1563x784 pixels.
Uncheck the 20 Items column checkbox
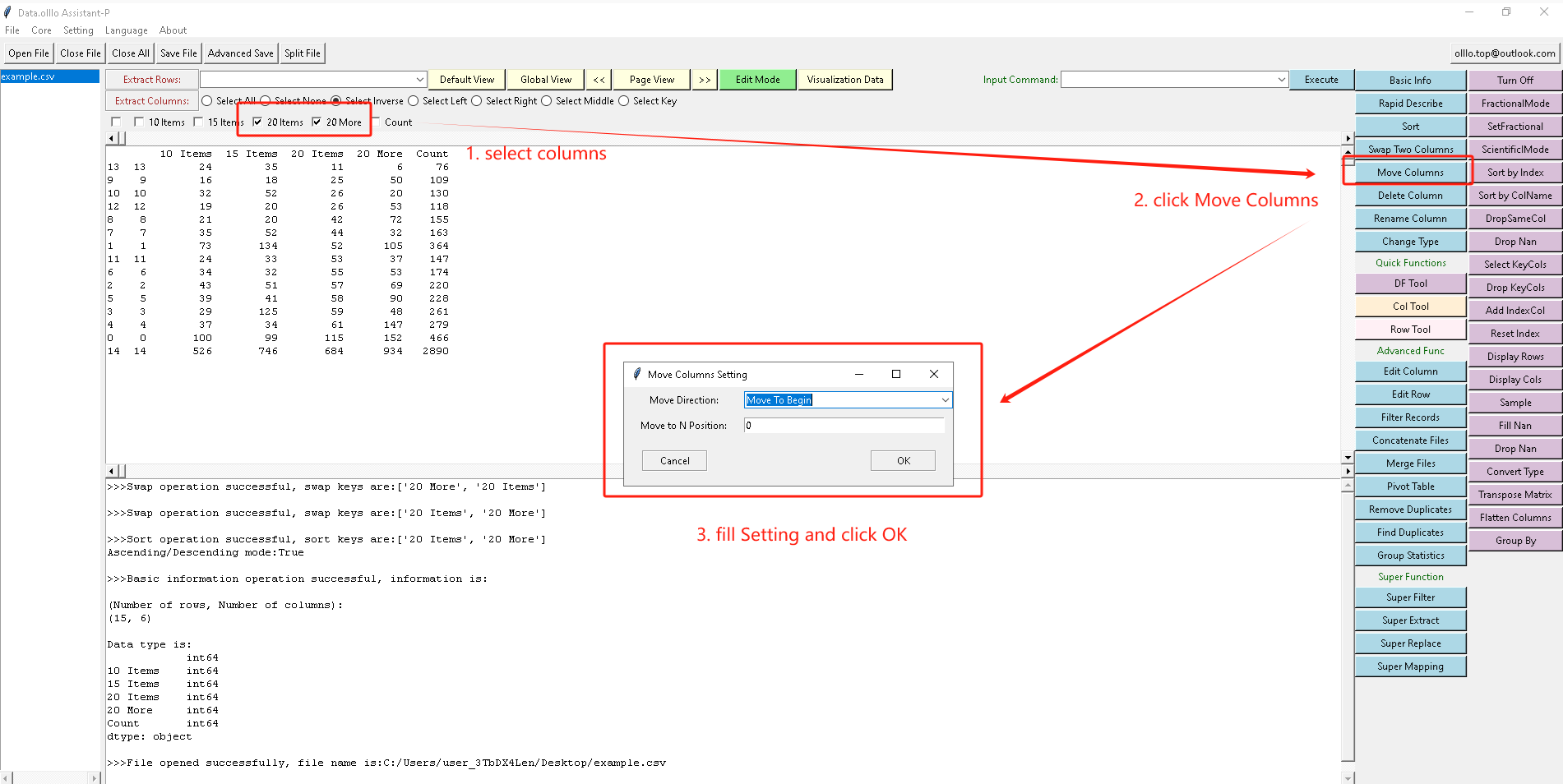[257, 122]
